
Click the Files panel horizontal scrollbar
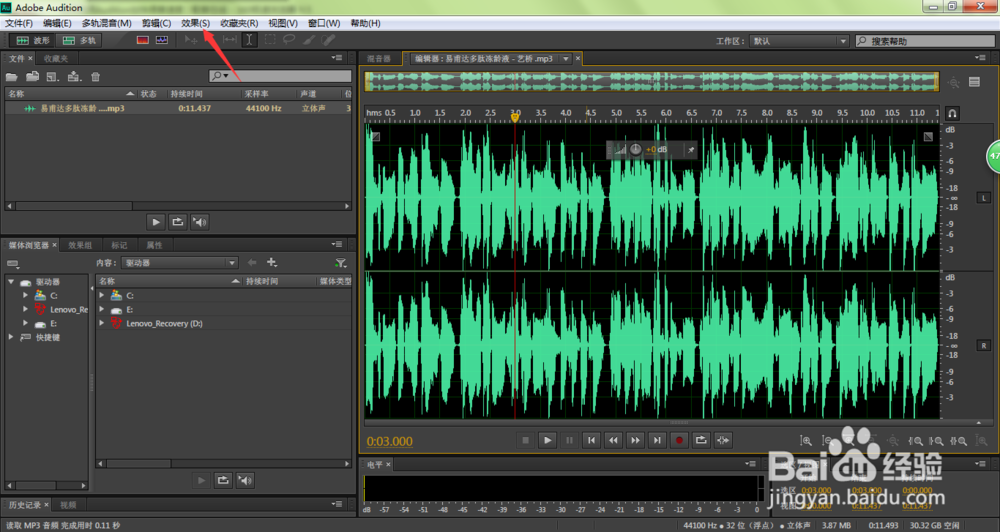click(x=178, y=206)
